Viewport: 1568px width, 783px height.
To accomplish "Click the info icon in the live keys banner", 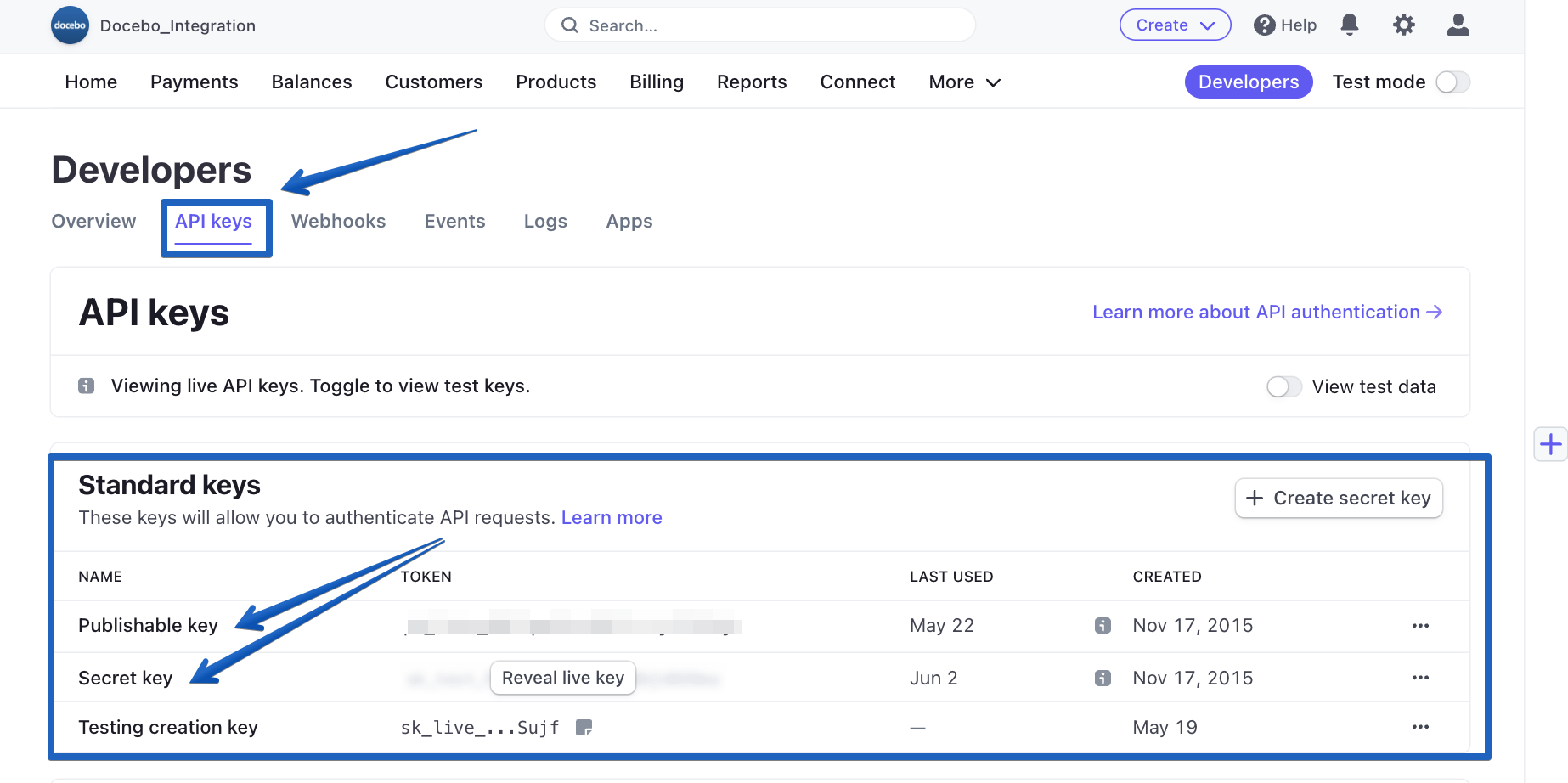I will point(86,386).
